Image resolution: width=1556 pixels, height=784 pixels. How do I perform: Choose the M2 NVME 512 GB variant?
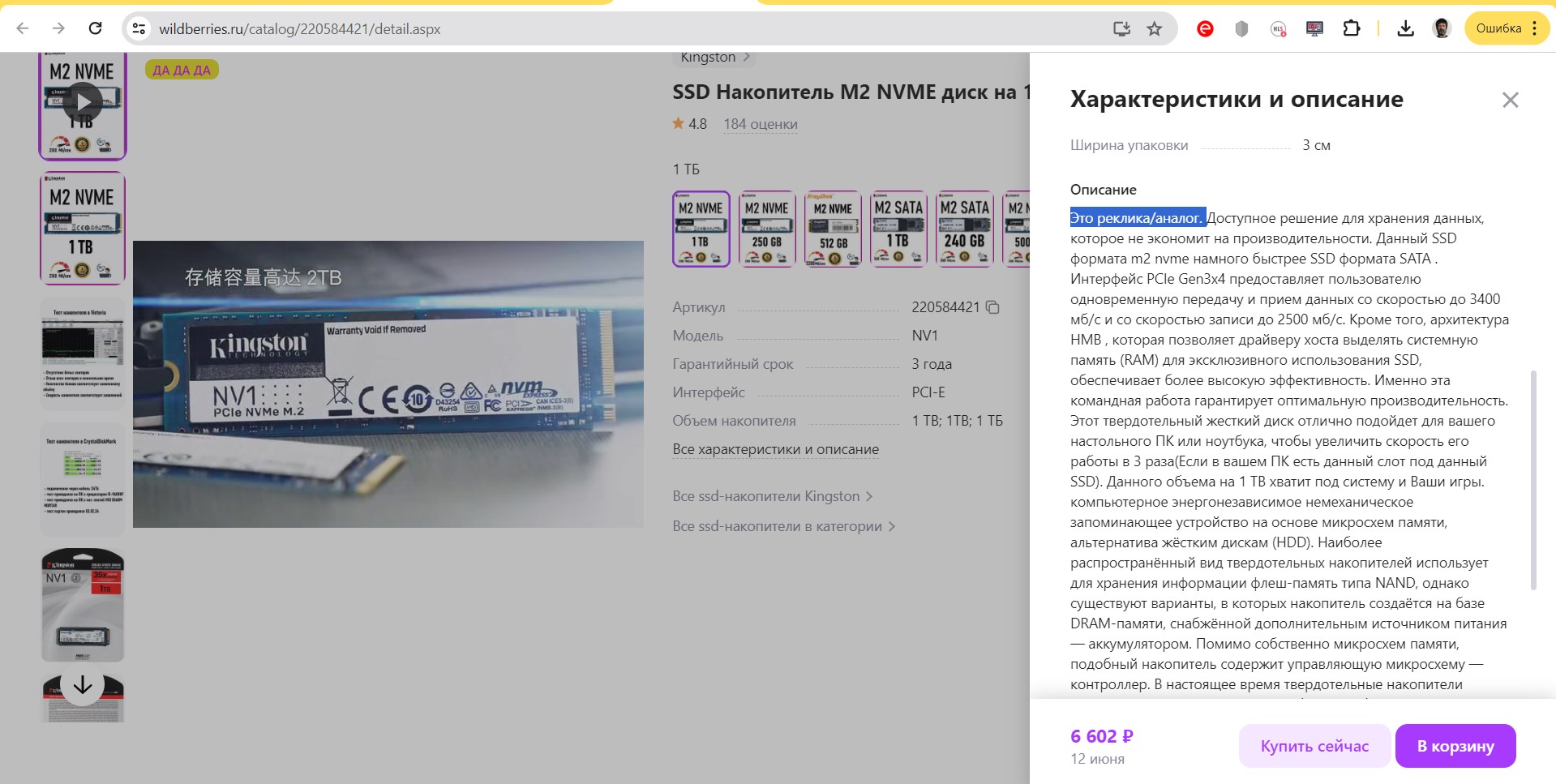coord(833,229)
